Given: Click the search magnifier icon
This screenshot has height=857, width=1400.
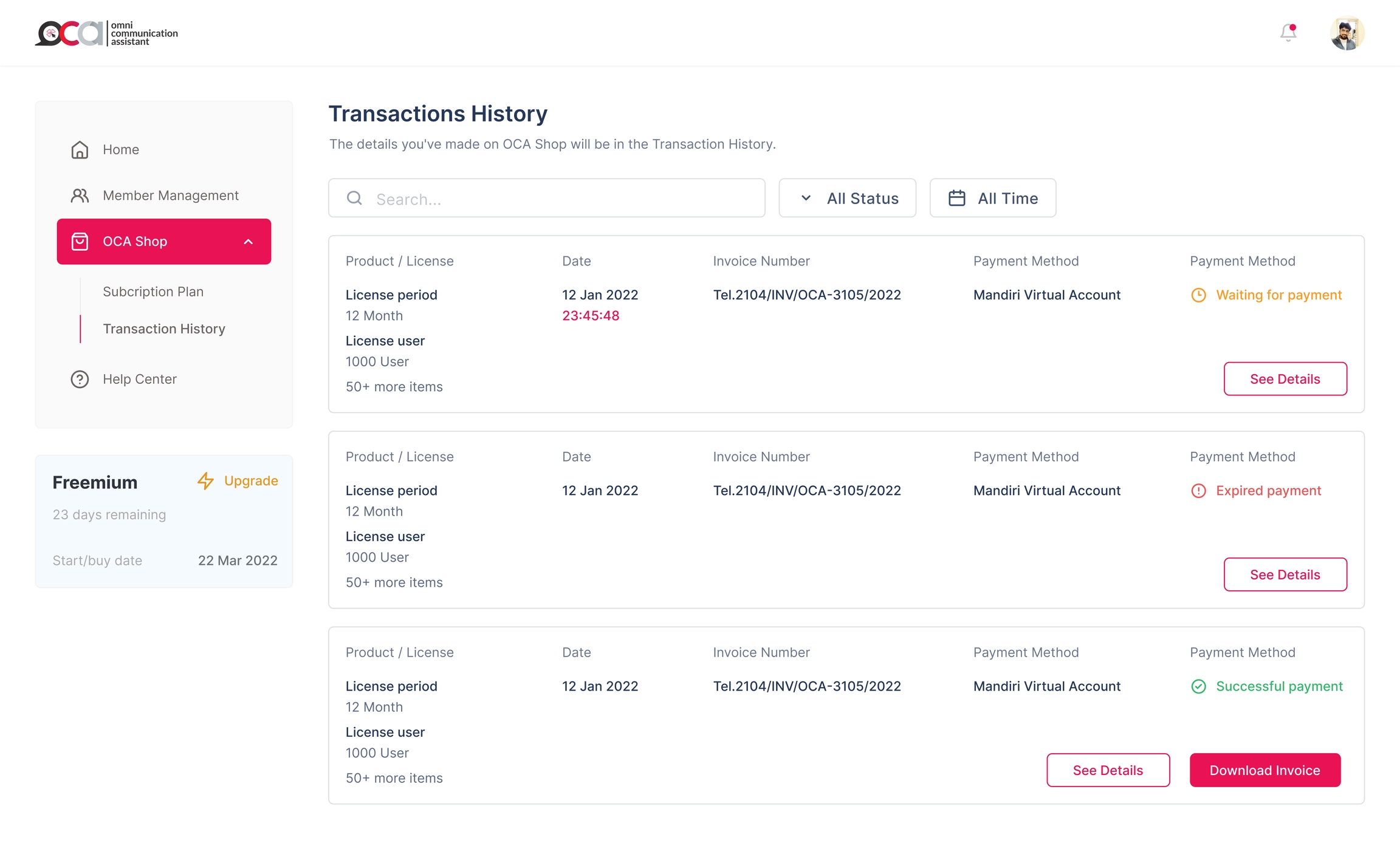Looking at the screenshot, I should coord(354,198).
